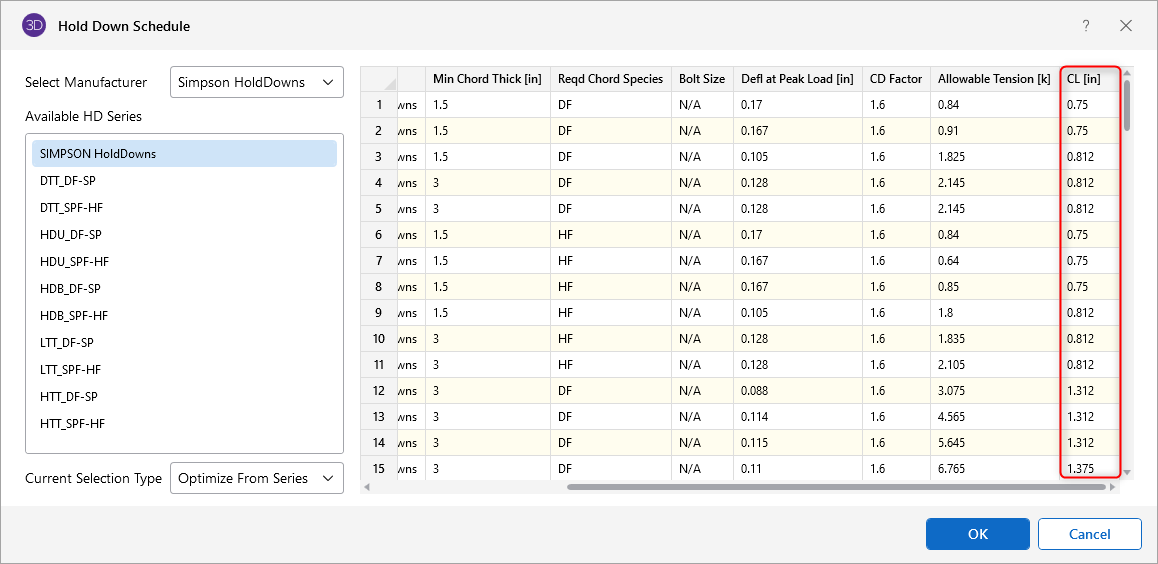Click the 3D application logo icon
This screenshot has height=564, width=1158.
pos(34,26)
